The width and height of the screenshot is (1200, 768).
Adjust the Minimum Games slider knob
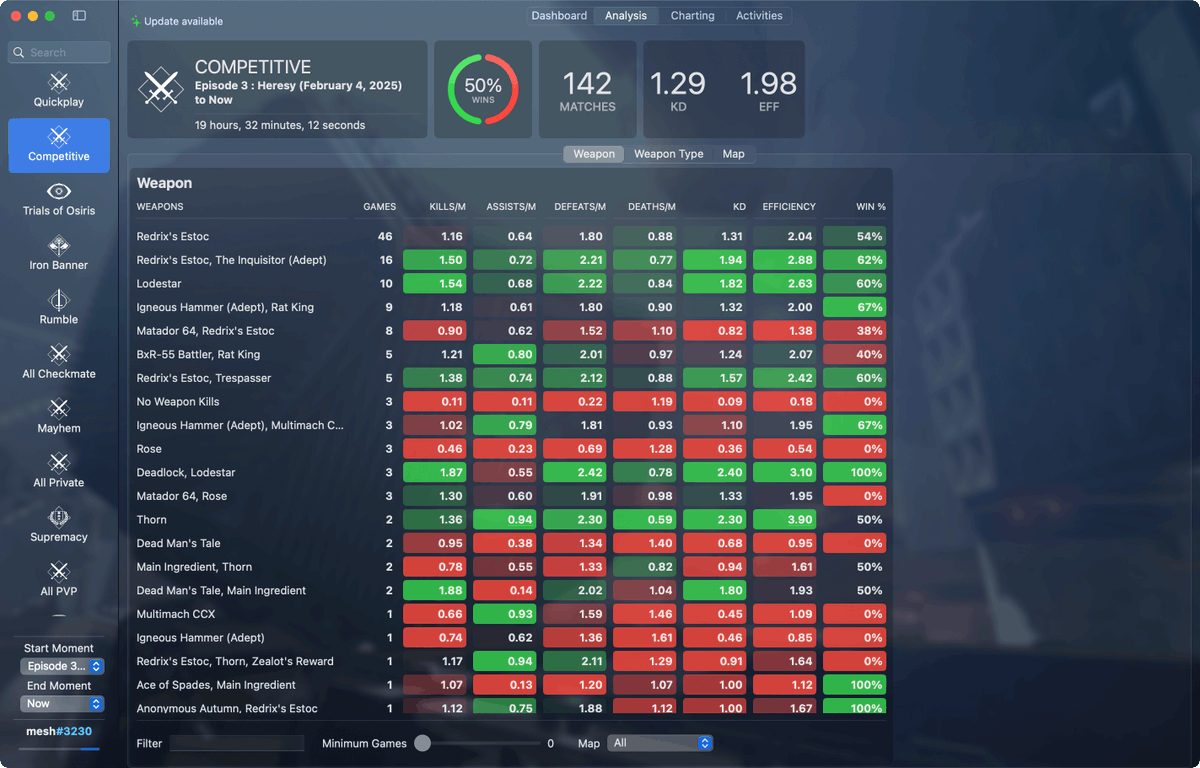pyautogui.click(x=422, y=743)
